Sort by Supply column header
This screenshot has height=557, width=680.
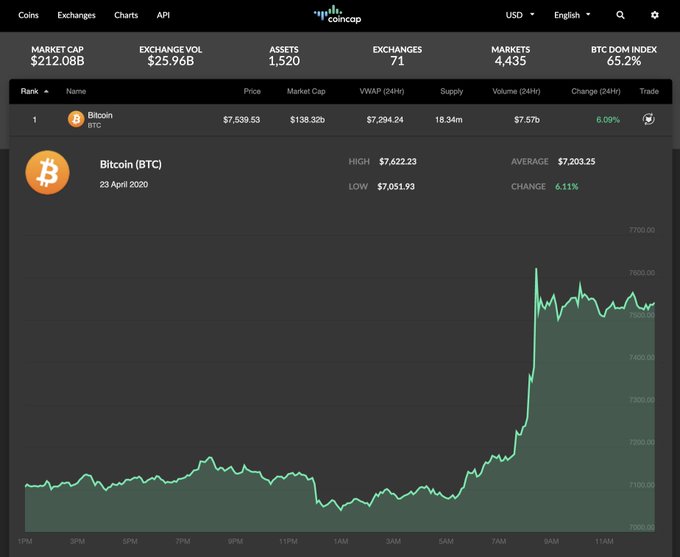[x=451, y=91]
